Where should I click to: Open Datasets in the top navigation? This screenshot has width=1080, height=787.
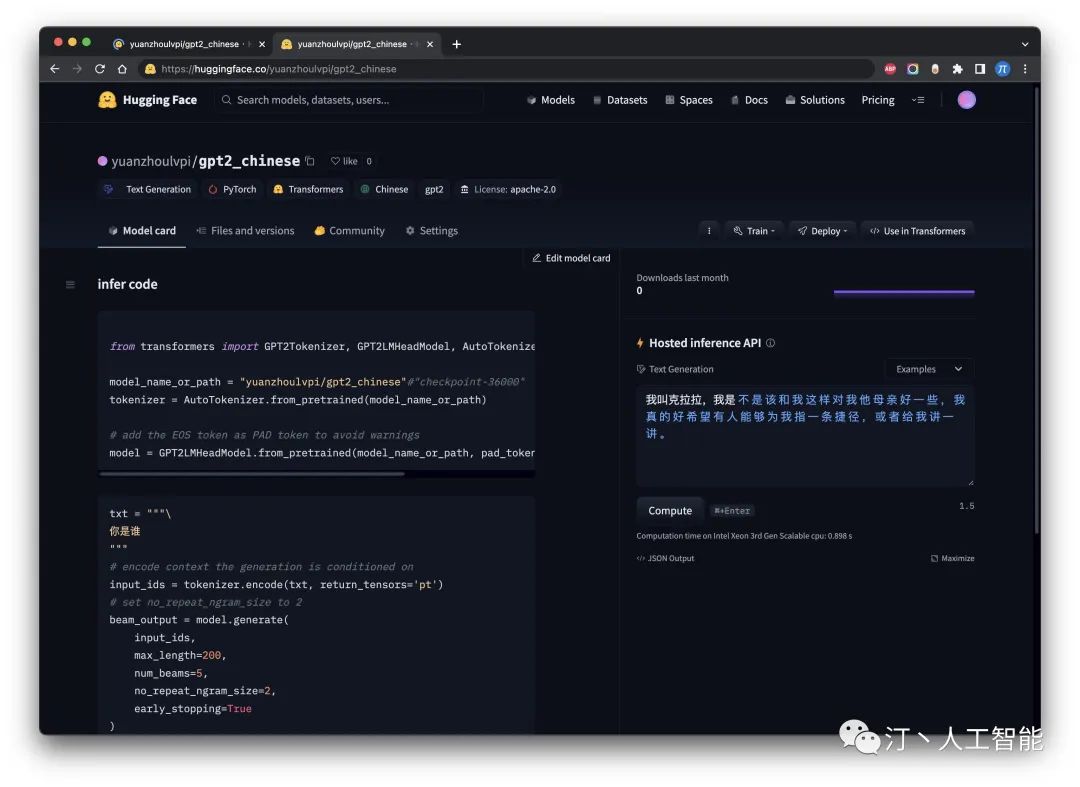click(x=620, y=100)
